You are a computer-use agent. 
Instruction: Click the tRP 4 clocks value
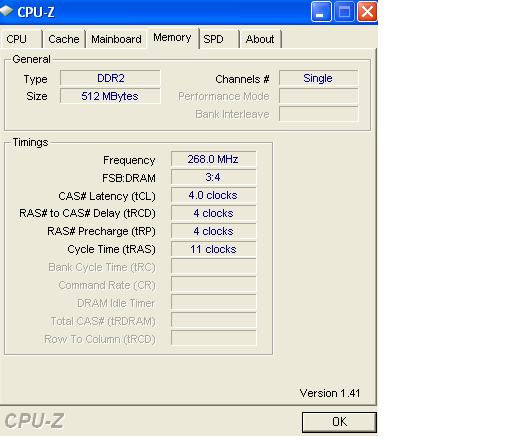pos(213,231)
